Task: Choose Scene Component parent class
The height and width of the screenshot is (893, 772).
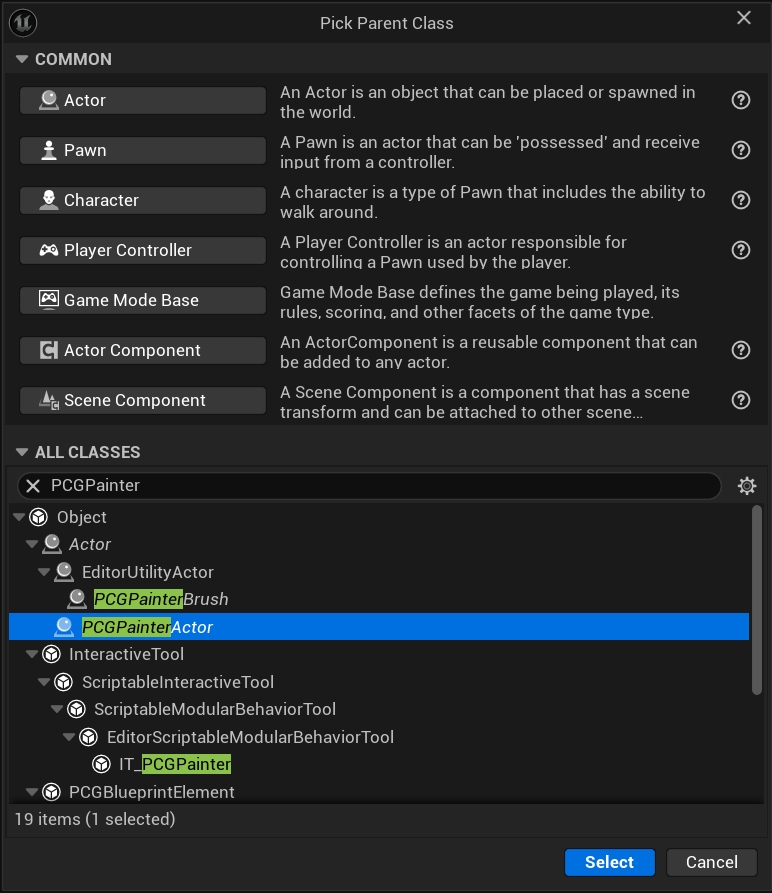Action: tap(143, 400)
